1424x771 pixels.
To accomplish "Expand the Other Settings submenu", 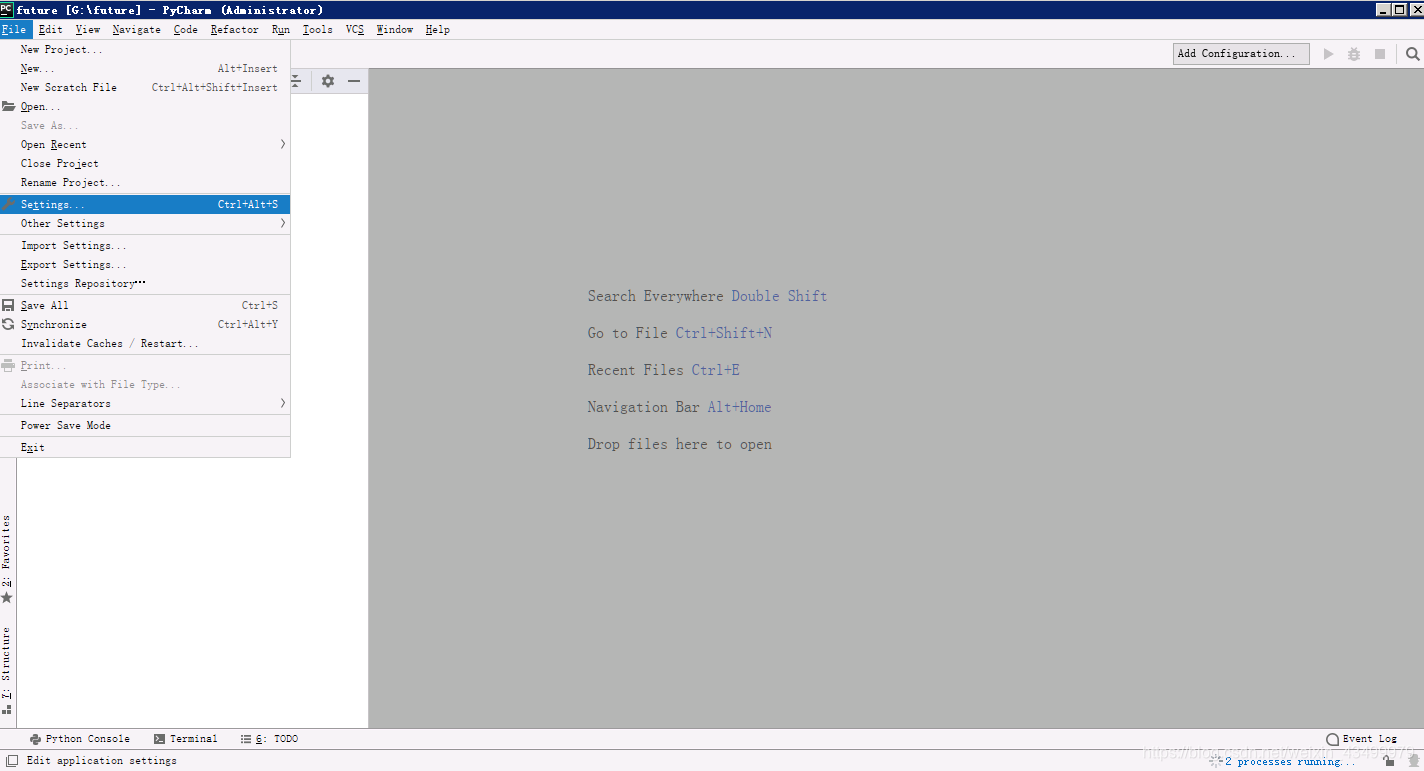I will [x=145, y=223].
